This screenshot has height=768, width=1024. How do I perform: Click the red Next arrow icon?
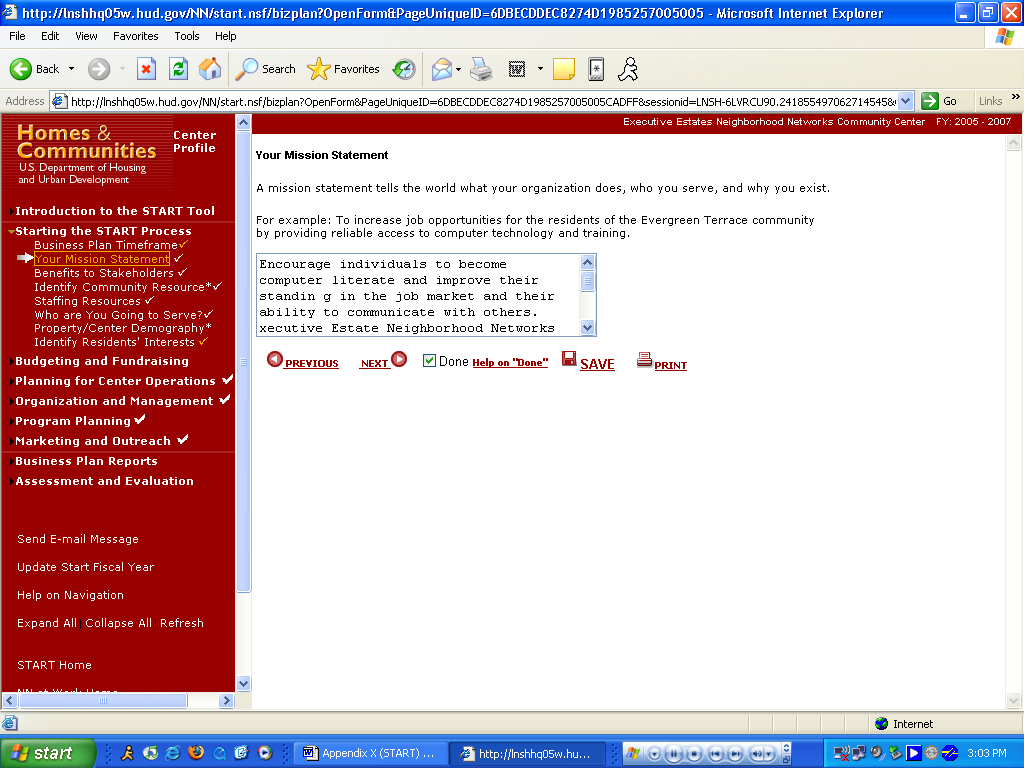point(399,359)
